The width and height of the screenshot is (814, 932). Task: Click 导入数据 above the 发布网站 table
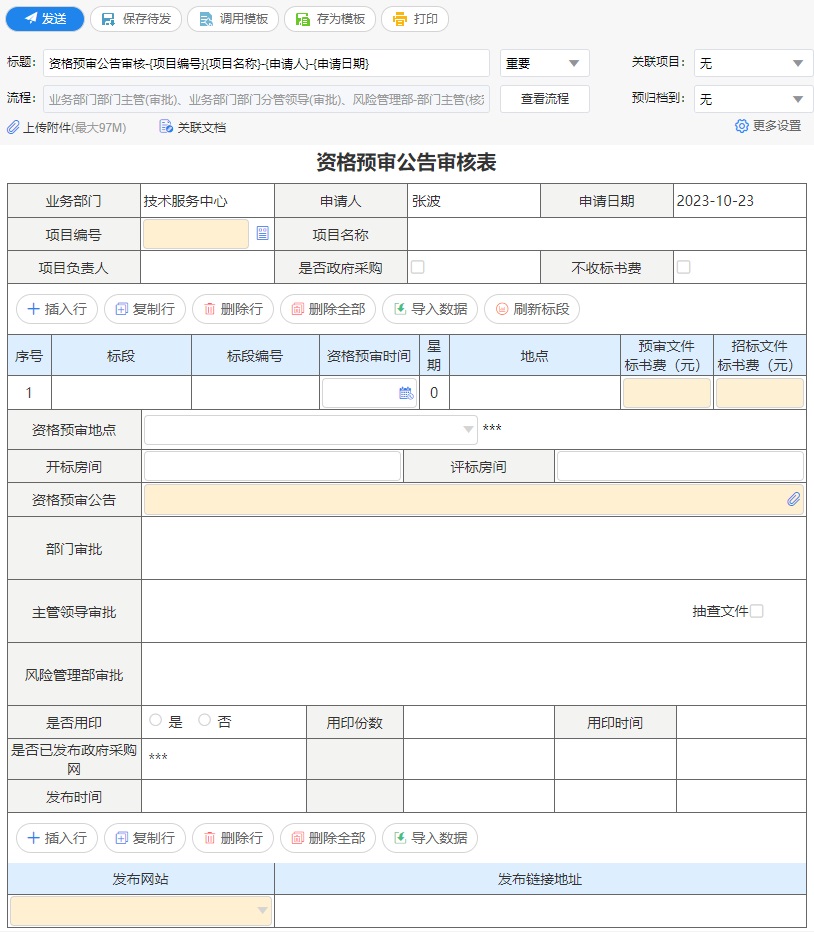coord(430,838)
